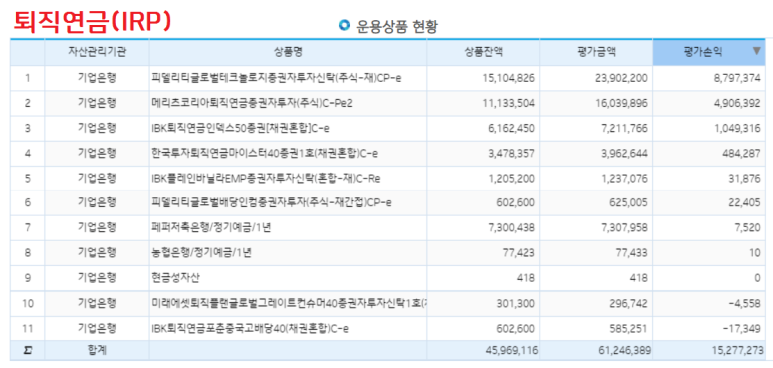Click profit value 4,906,392
The image size is (773, 368).
tap(738, 103)
